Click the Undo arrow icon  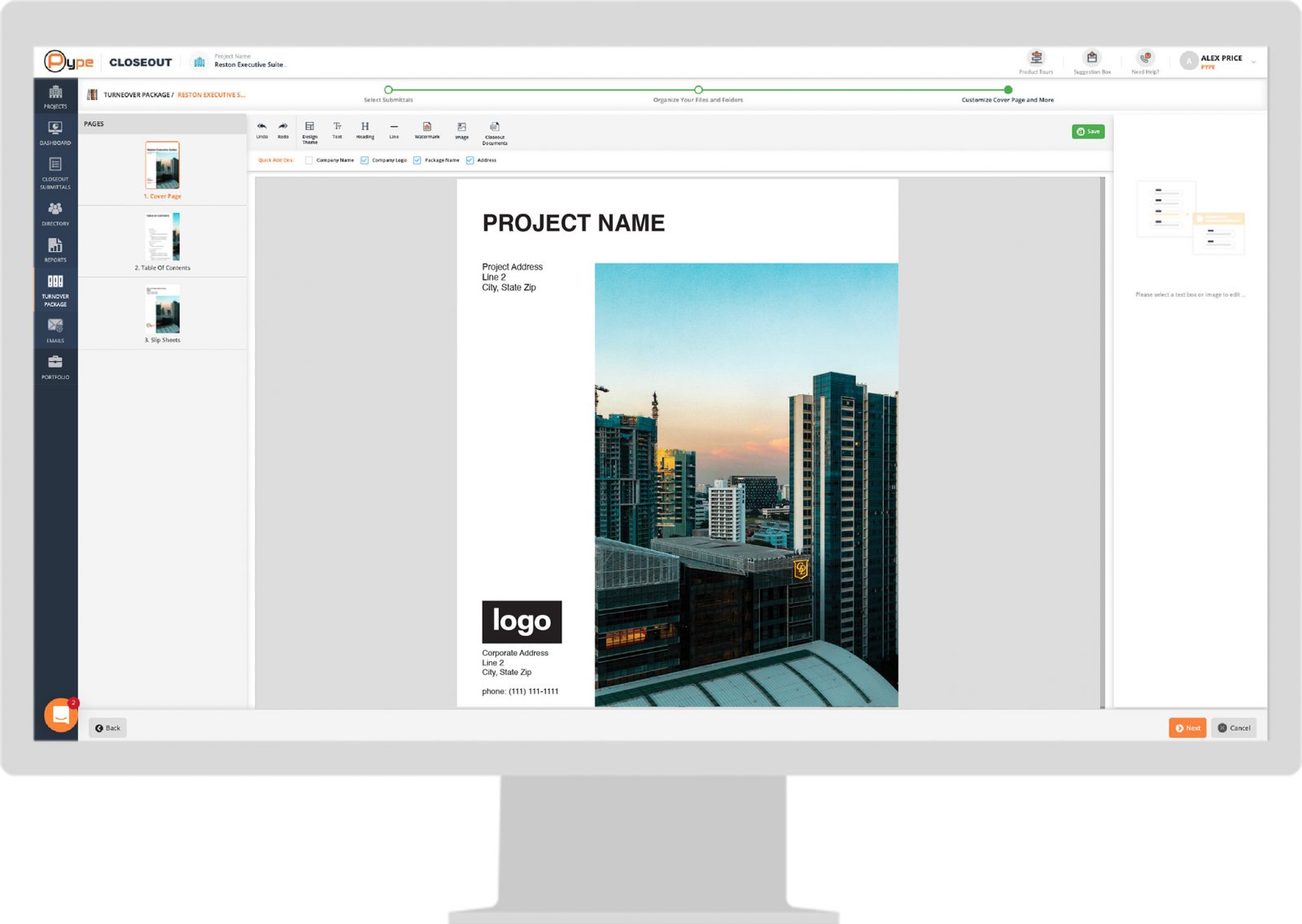click(x=262, y=127)
